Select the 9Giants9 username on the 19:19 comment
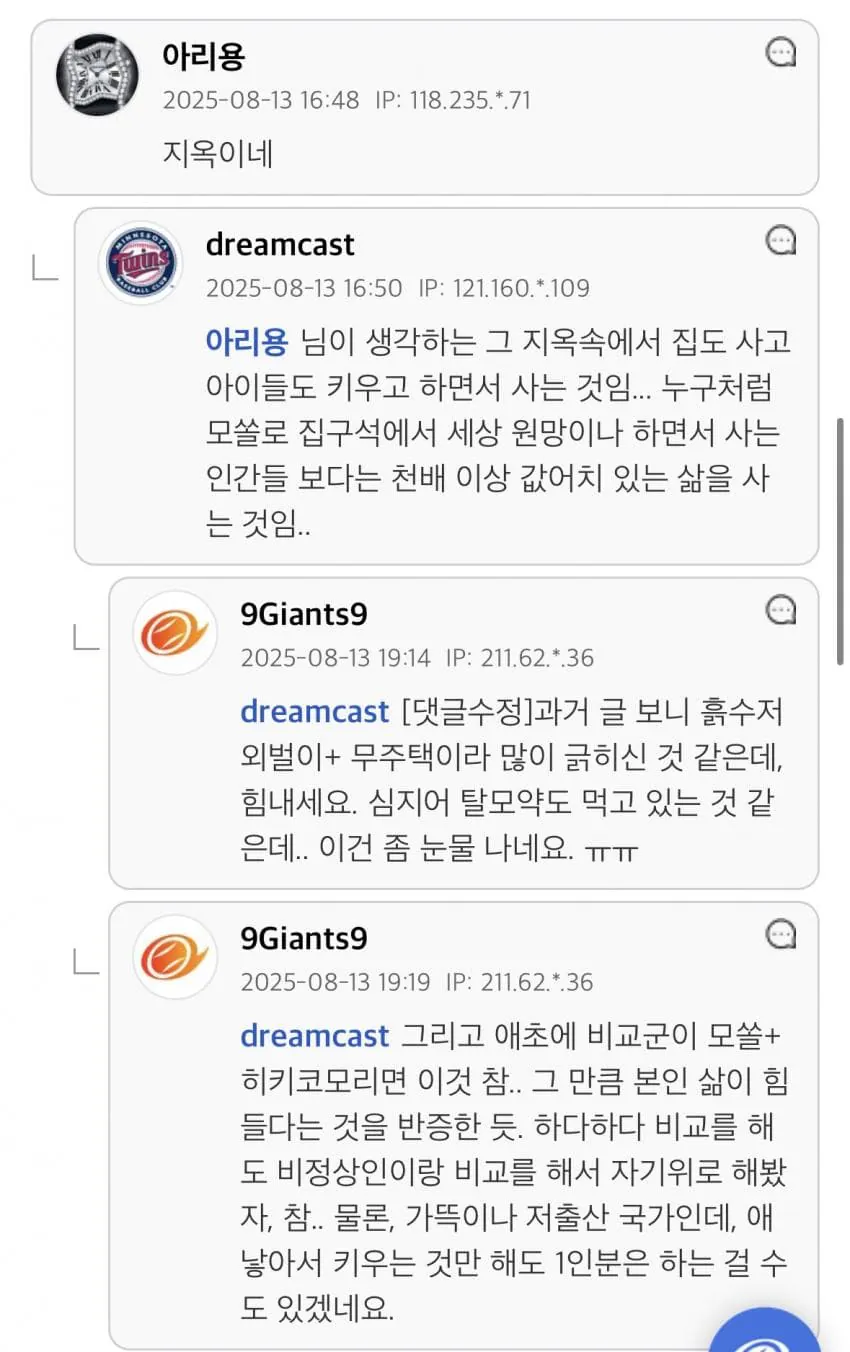Viewport: 850px width, 1352px height. tap(304, 938)
